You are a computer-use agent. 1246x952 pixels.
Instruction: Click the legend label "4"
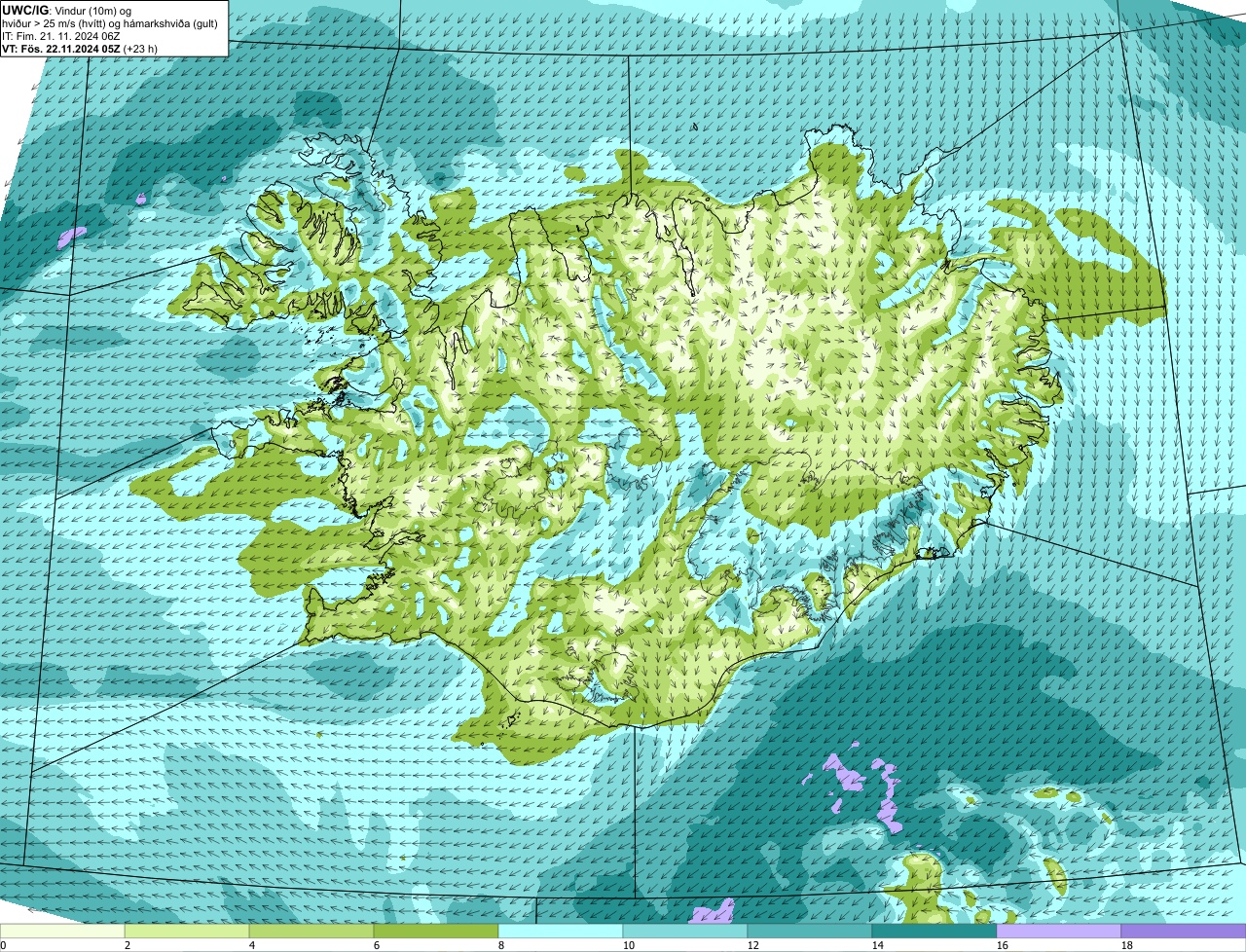252,945
